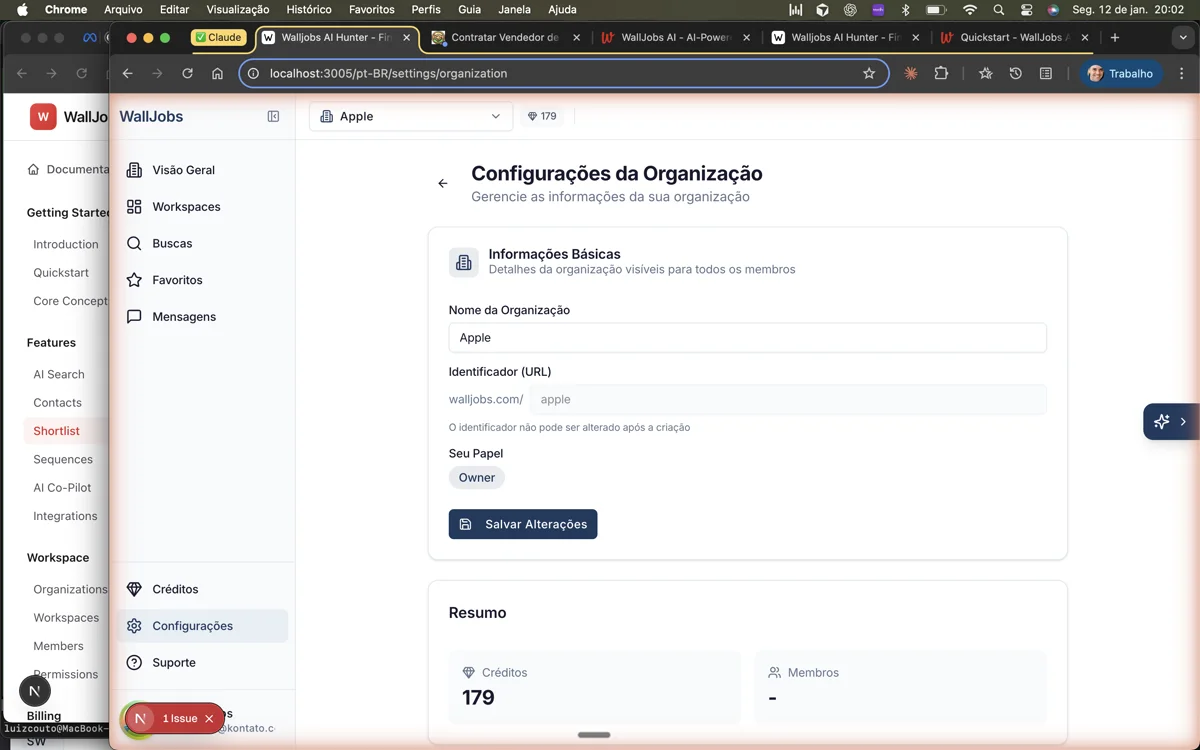This screenshot has width=1200, height=750.
Task: Open the Histórico menu in the menu bar
Action: coord(308,9)
